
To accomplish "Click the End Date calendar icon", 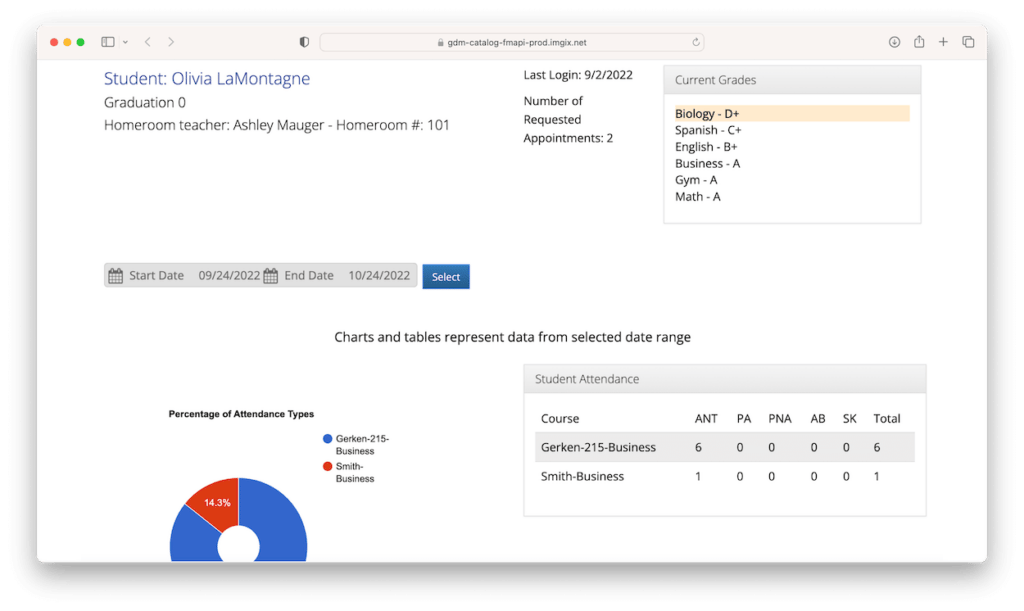I will 270,276.
